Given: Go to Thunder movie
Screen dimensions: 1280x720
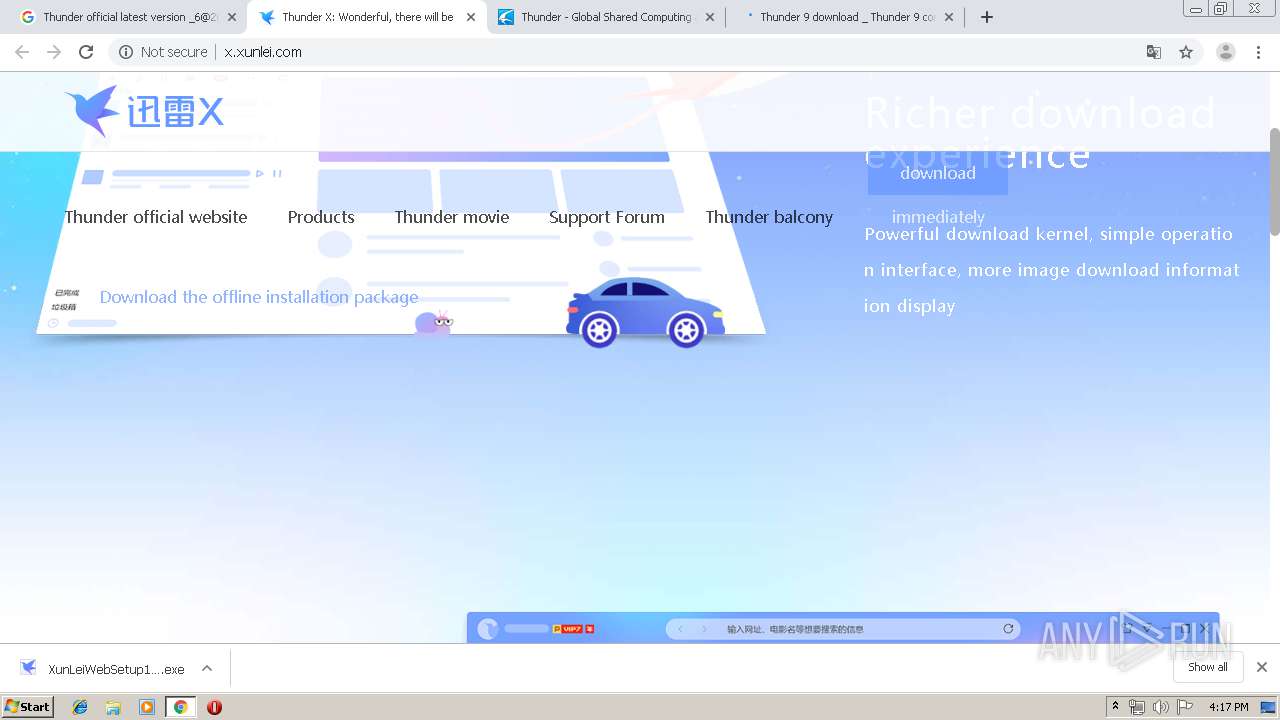Looking at the screenshot, I should [x=452, y=217].
